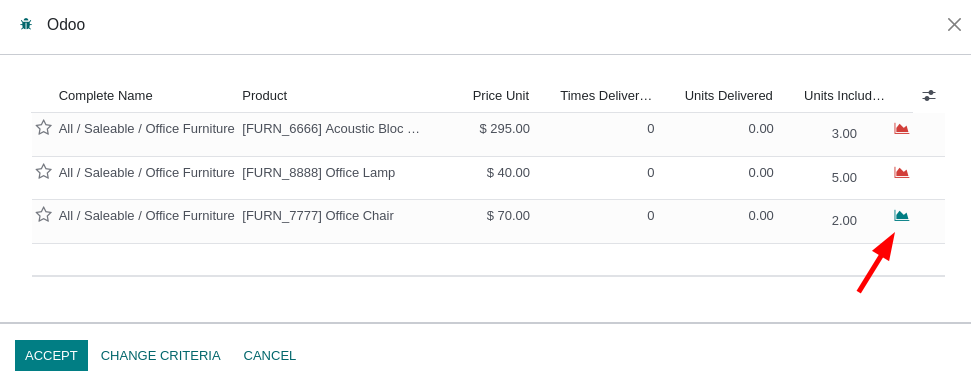Sort by Product column header
Screen dimensions: 971x383
point(264,95)
